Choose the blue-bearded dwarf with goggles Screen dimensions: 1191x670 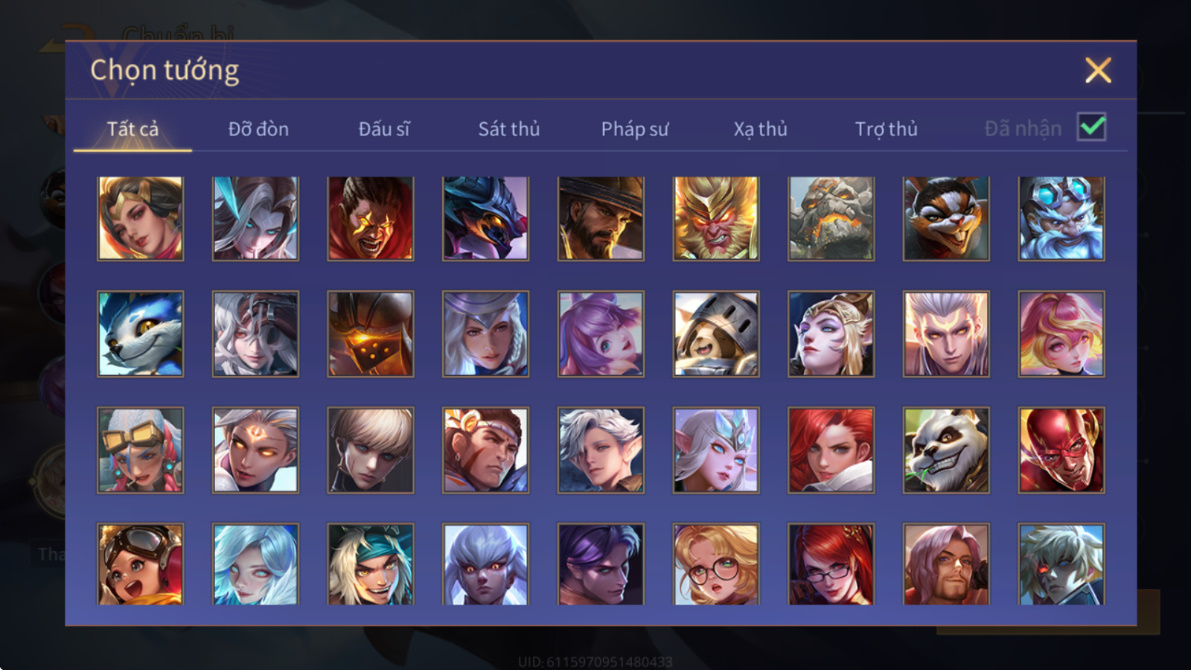click(x=1061, y=219)
